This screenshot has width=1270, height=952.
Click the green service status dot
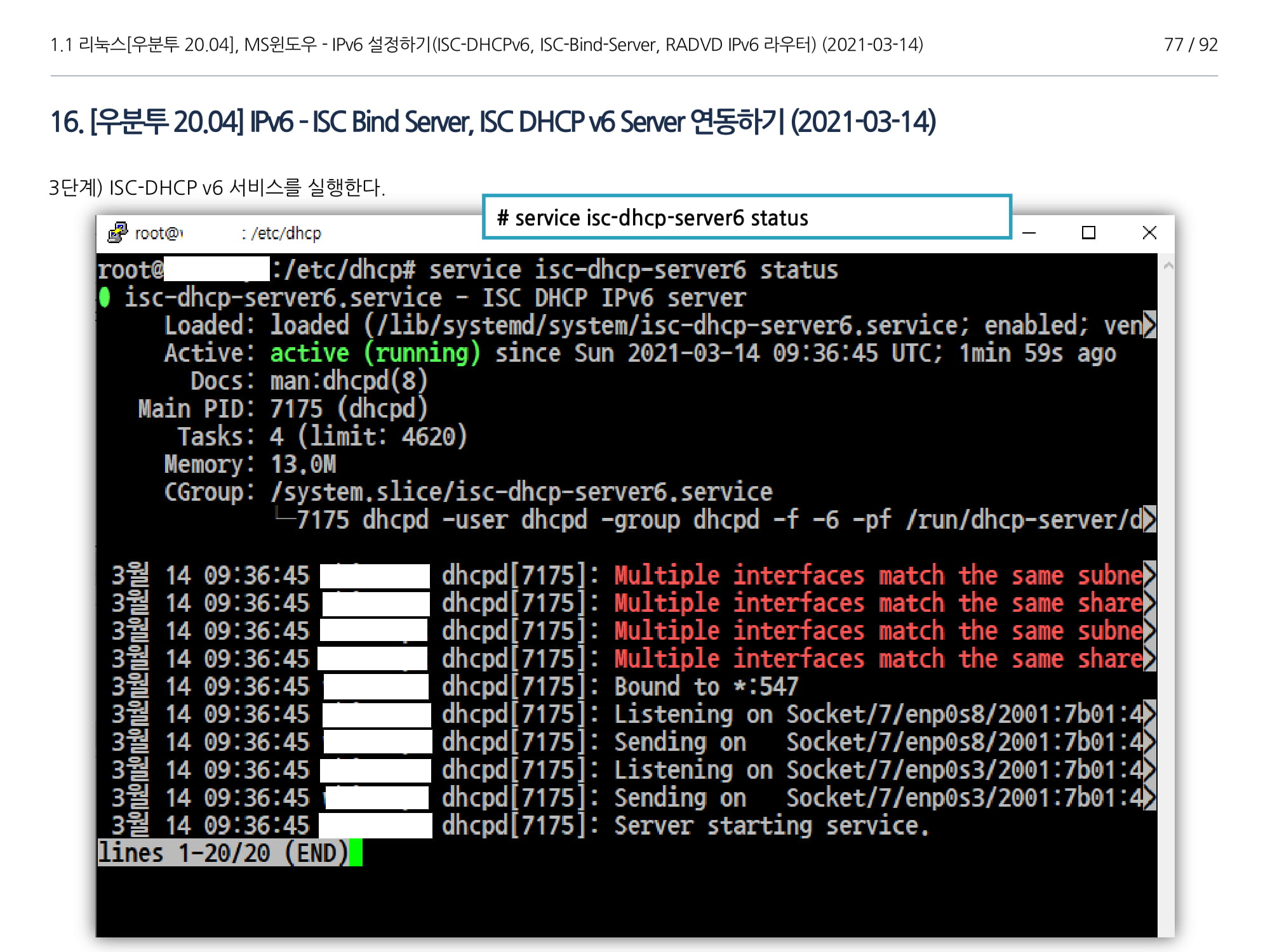click(x=105, y=297)
